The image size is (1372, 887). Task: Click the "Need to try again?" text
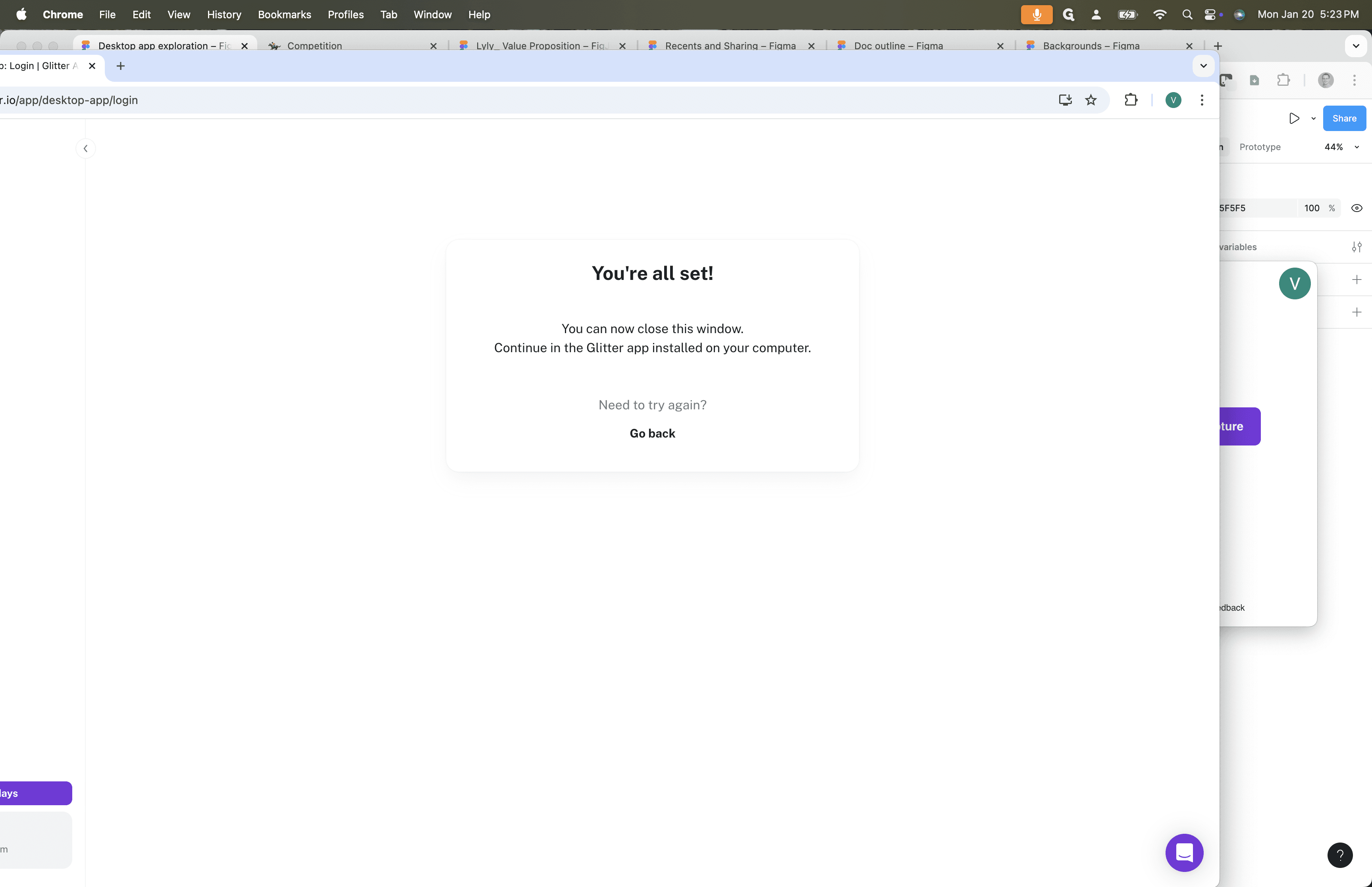[x=652, y=405]
